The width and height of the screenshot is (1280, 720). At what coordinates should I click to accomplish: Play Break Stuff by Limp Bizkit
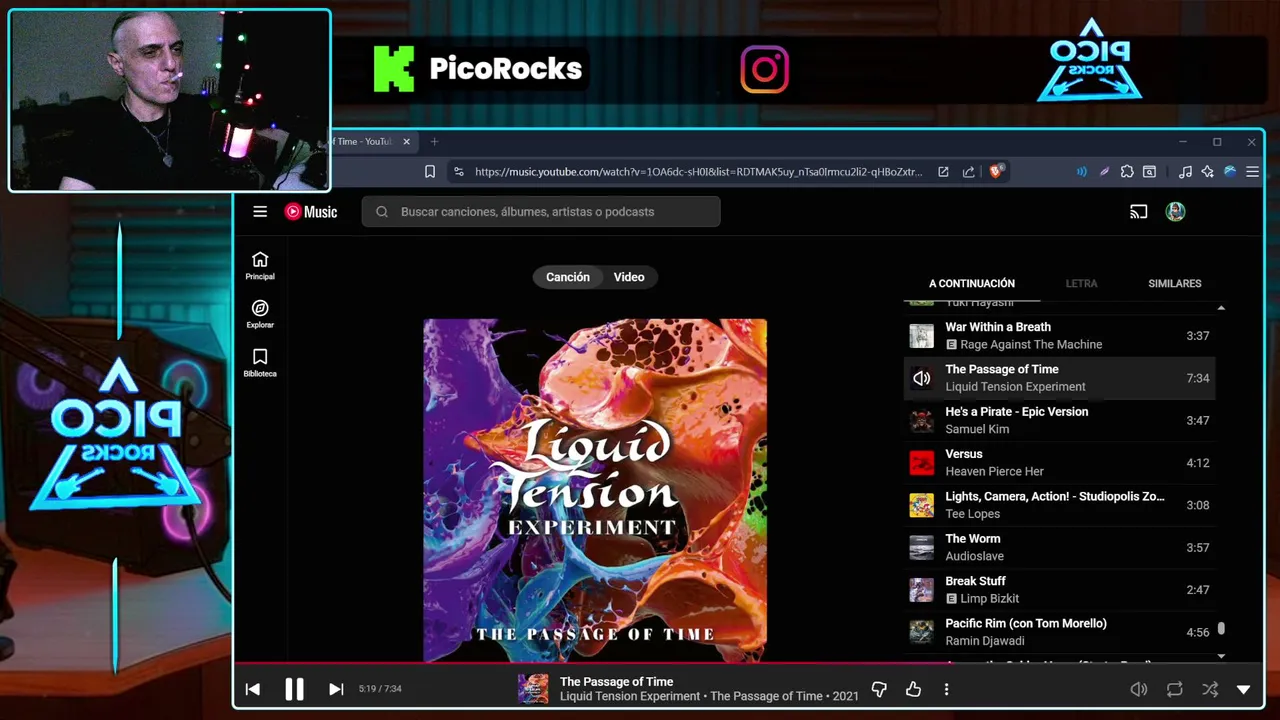click(x=1060, y=590)
